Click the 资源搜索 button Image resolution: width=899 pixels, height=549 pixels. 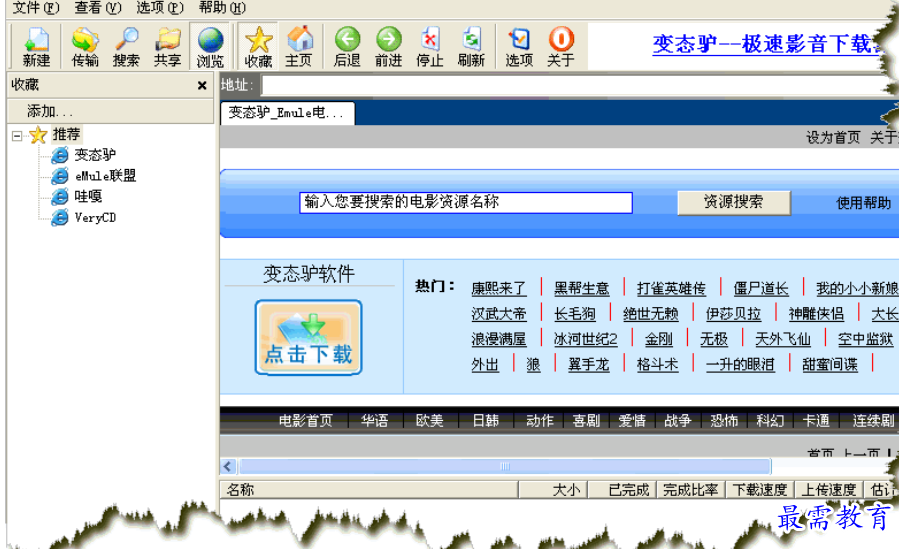(x=733, y=202)
